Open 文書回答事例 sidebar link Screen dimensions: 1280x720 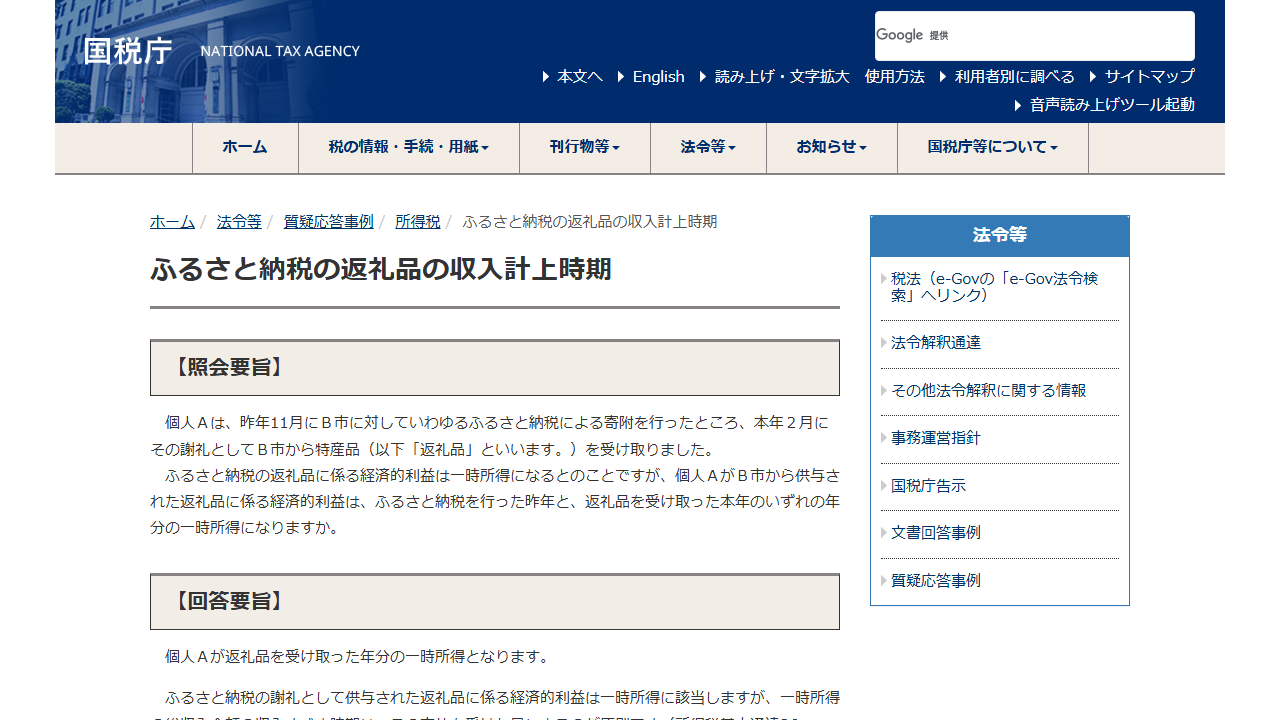pos(936,533)
